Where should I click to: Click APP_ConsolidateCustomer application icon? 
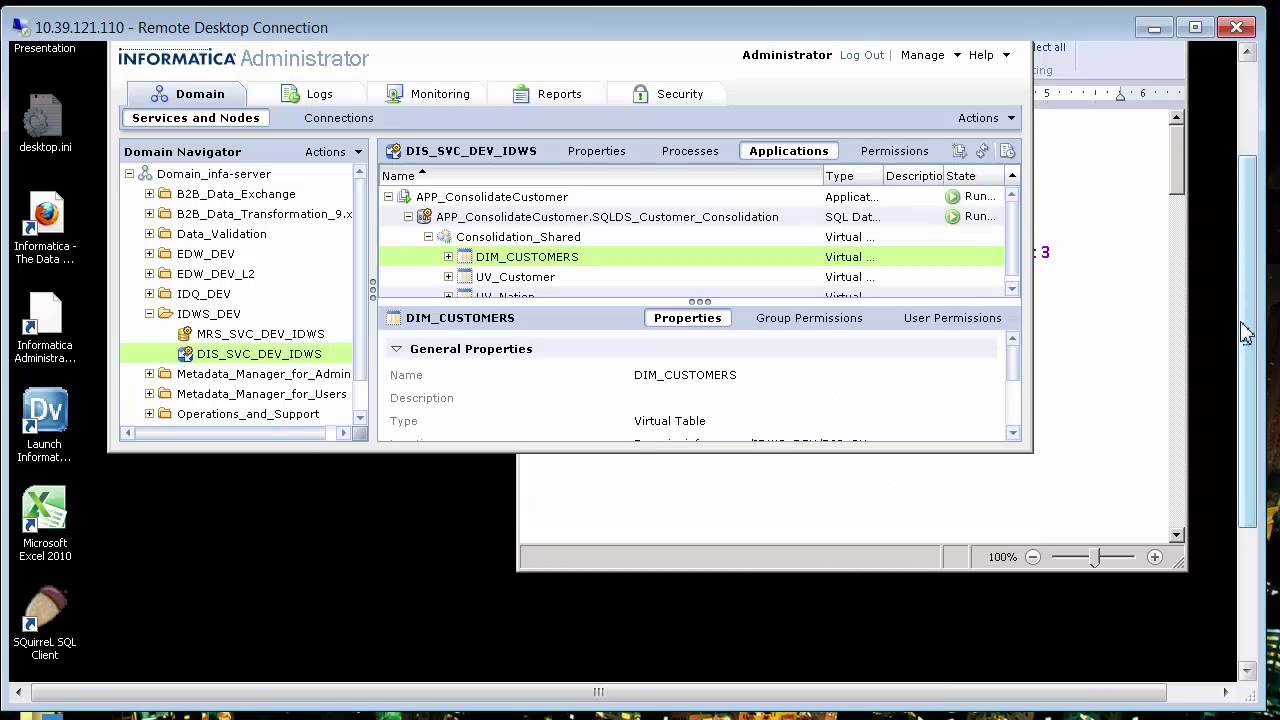pyautogui.click(x=404, y=197)
